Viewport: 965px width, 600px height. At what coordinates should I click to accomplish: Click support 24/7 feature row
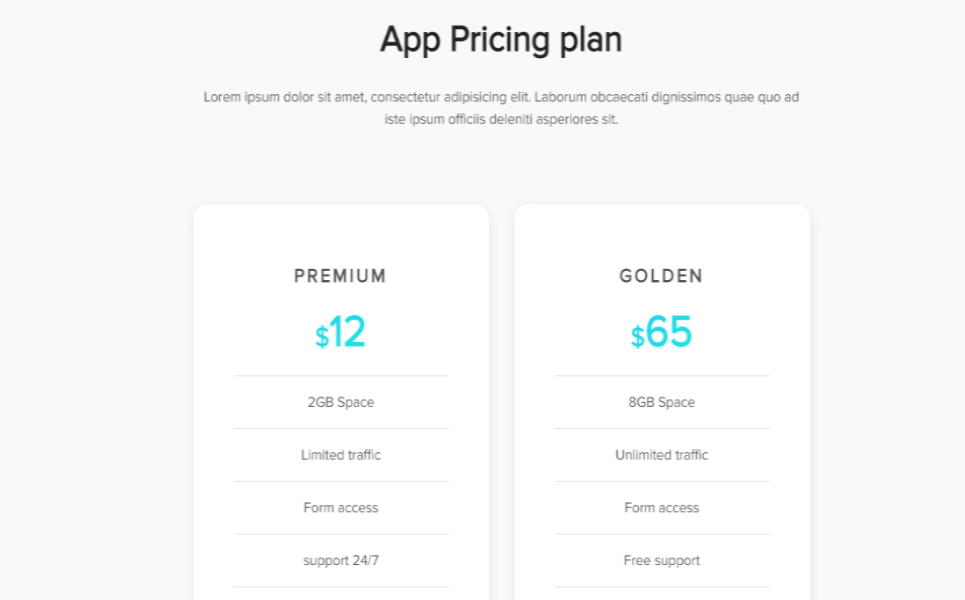pyautogui.click(x=340, y=561)
